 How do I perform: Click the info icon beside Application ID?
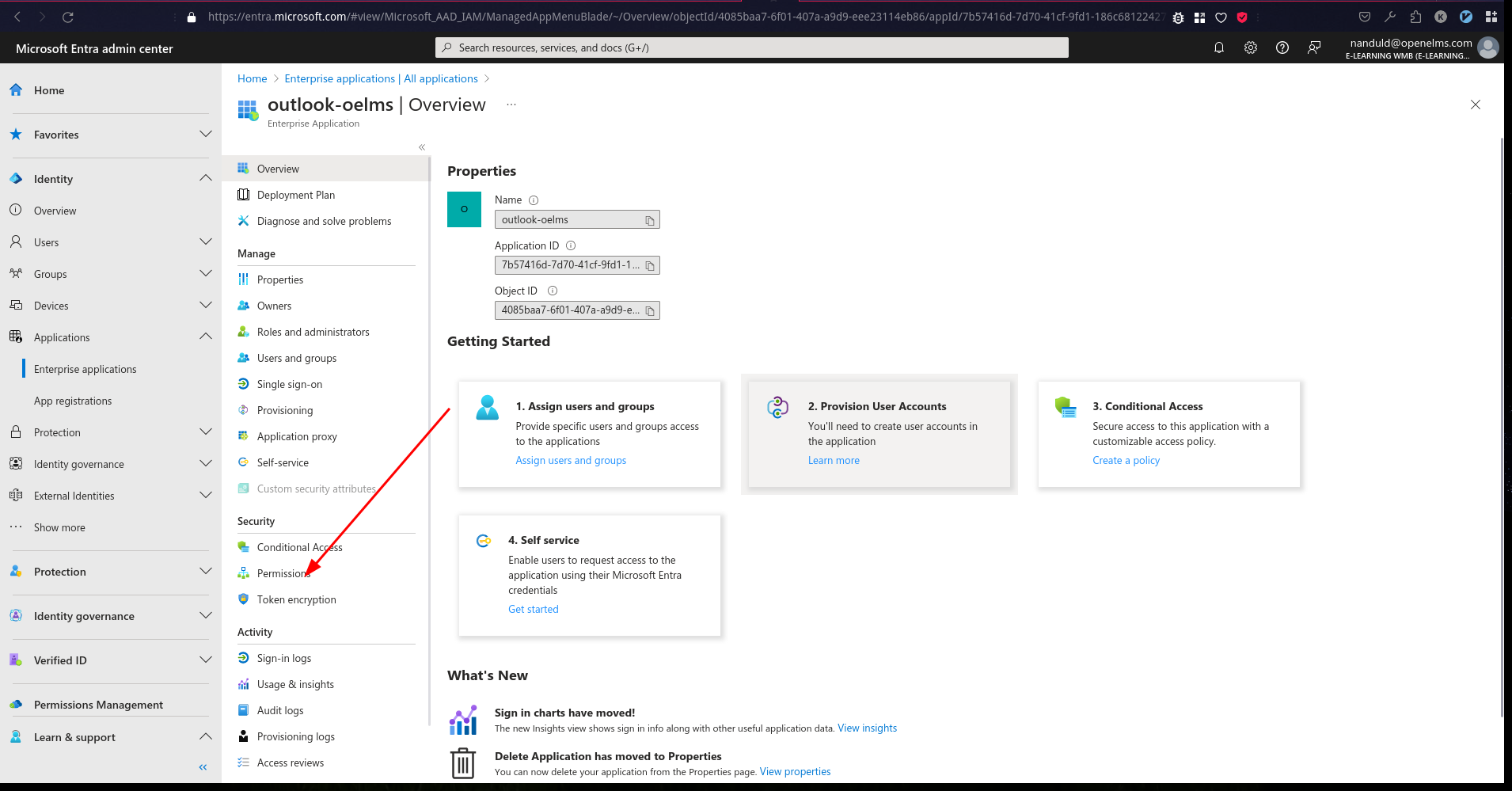(x=571, y=245)
